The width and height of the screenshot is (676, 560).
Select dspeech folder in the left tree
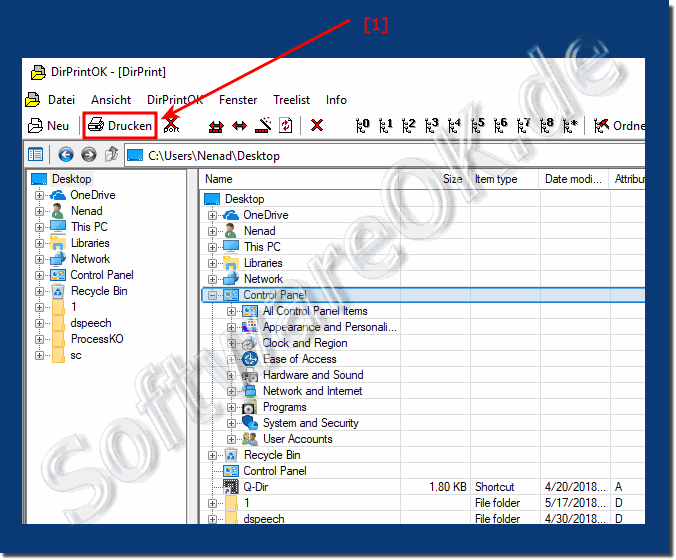coord(91,323)
